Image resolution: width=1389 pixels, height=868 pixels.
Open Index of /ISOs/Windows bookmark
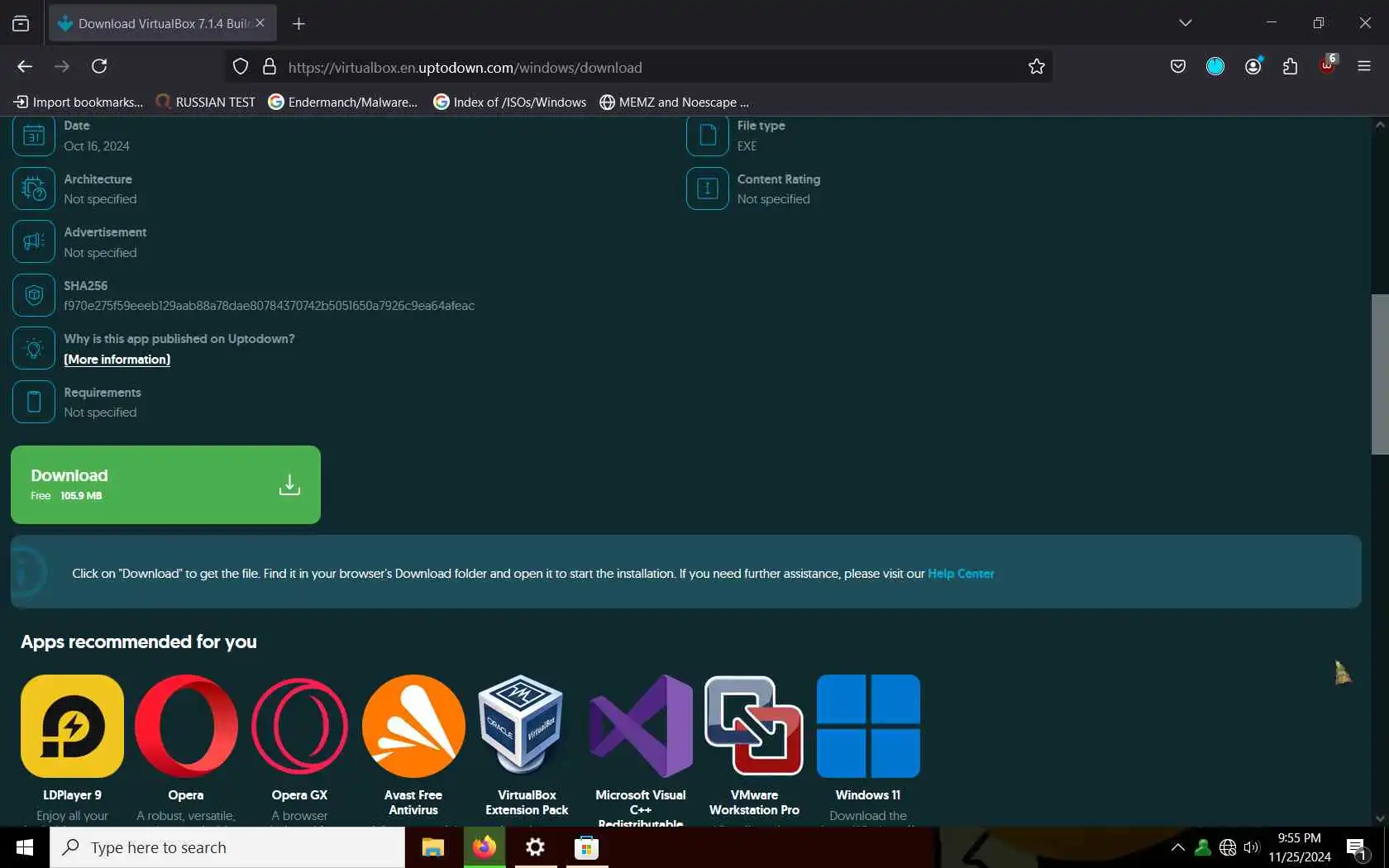coord(510,103)
